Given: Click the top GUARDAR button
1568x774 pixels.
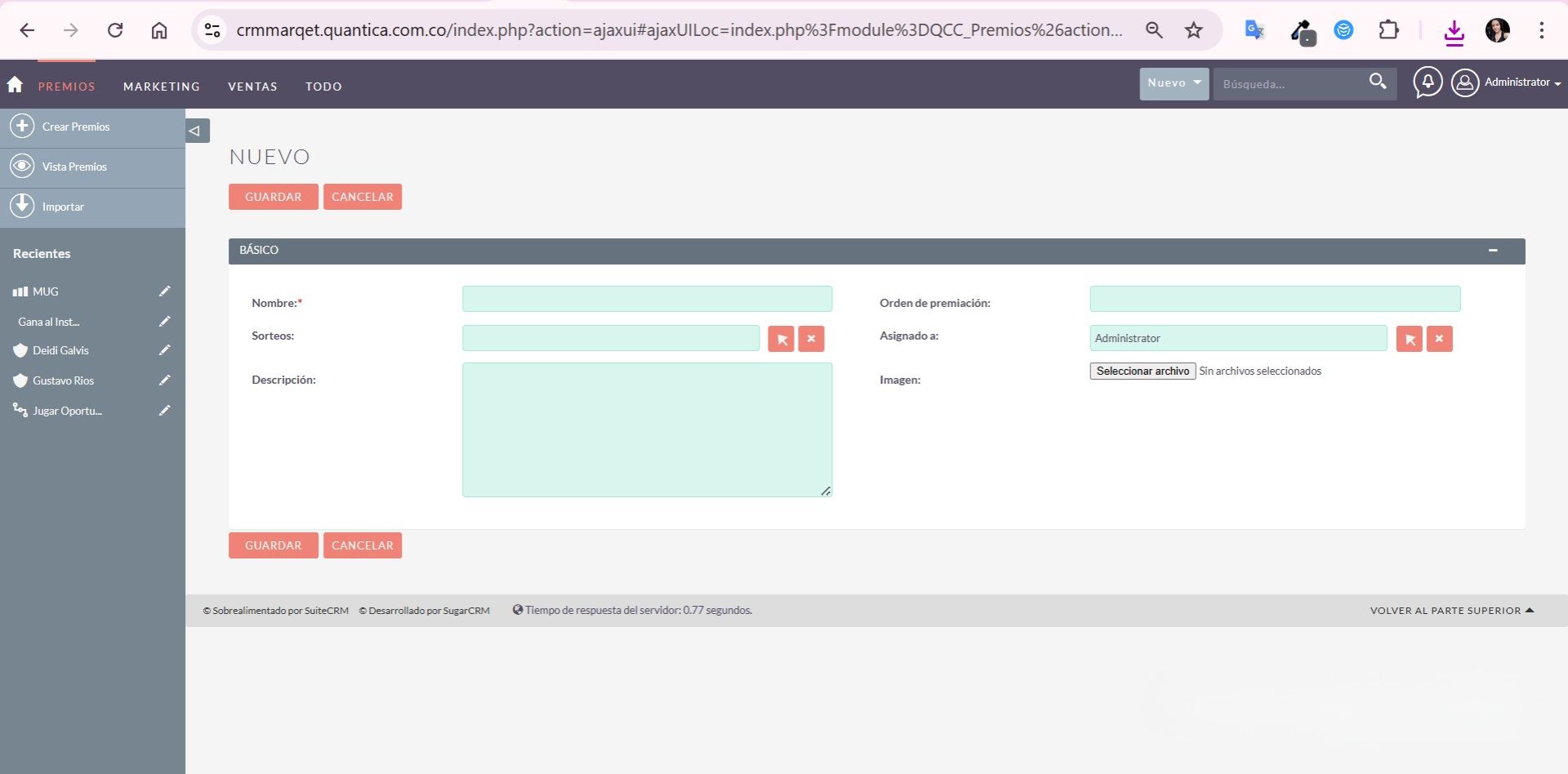Looking at the screenshot, I should click(273, 197).
